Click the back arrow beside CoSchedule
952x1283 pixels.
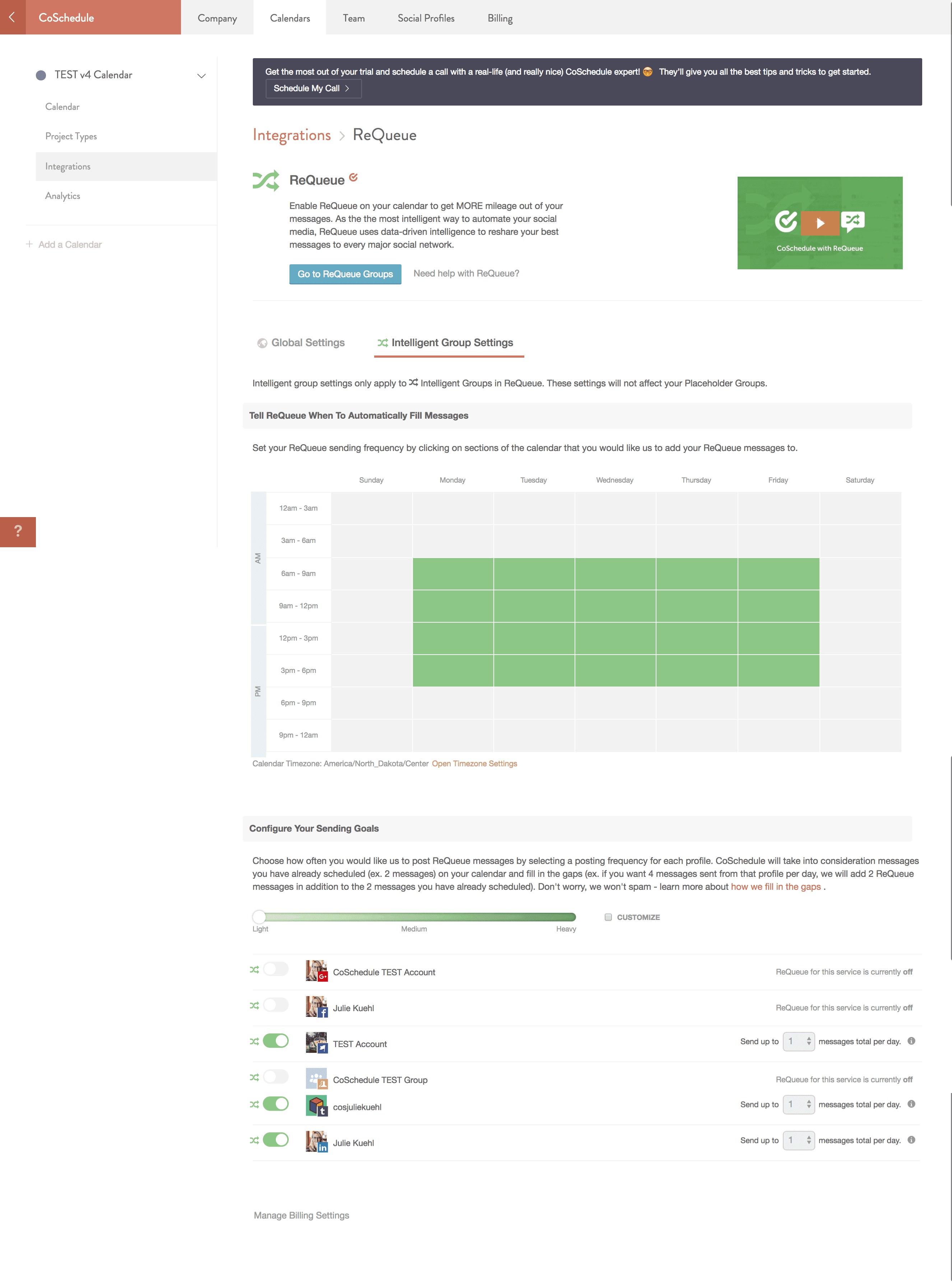12,17
